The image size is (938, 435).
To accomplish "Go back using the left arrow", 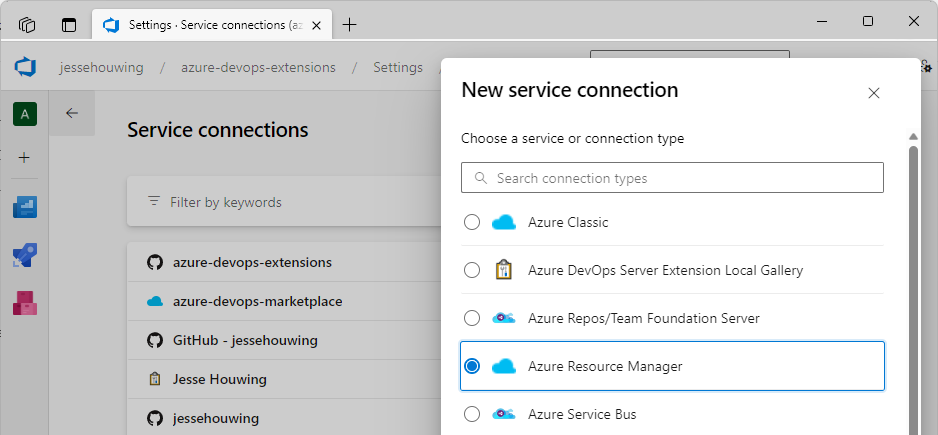I will tap(72, 114).
